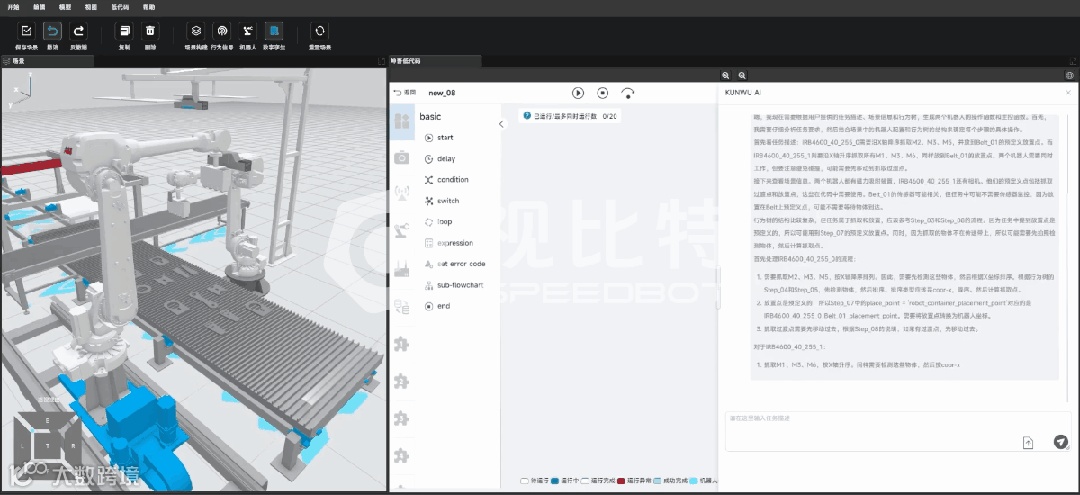Click the zoom-out magnifier icon
The height and width of the screenshot is (495, 1080).
[742, 75]
